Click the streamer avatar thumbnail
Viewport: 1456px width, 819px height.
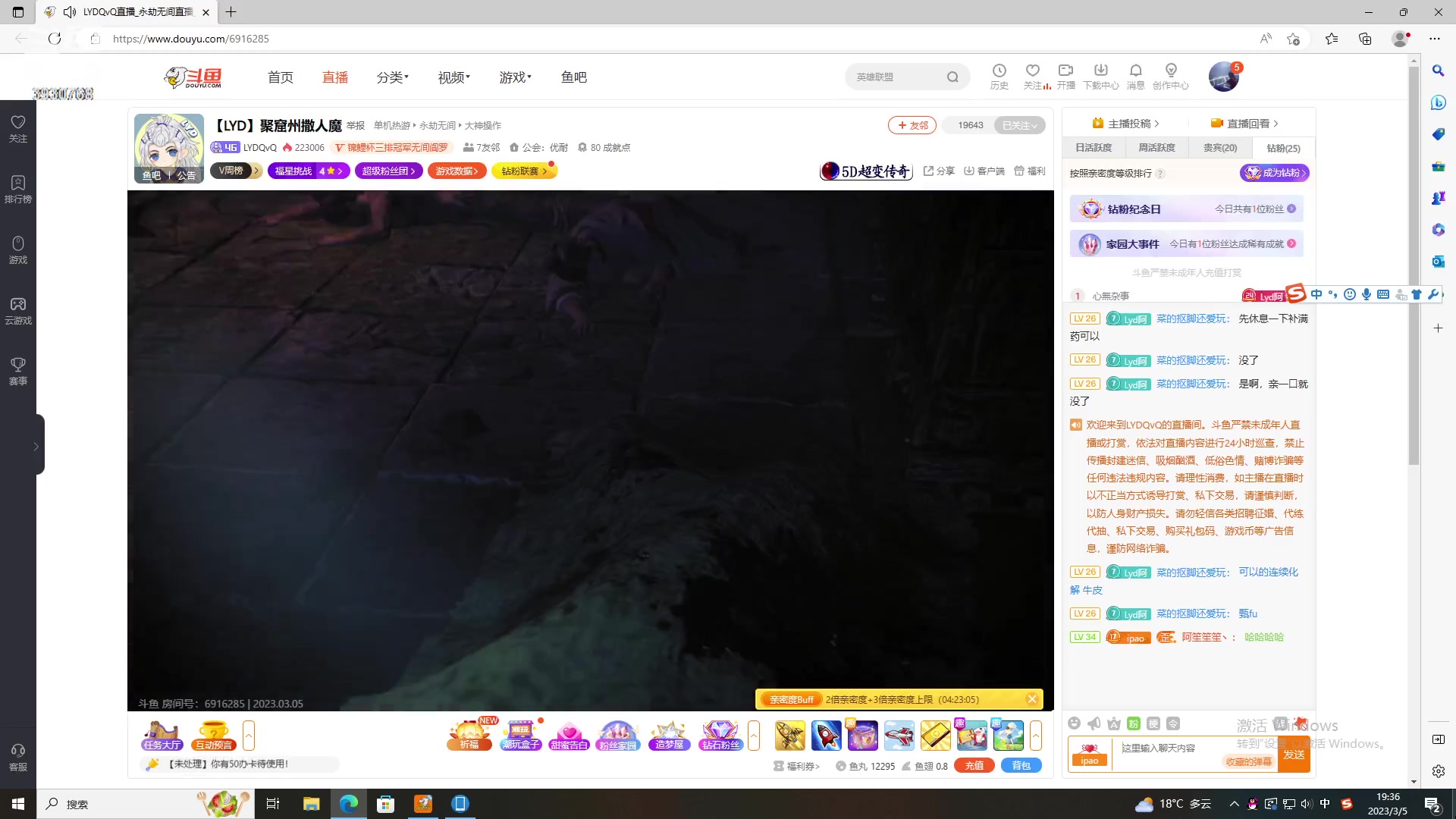coord(169,149)
